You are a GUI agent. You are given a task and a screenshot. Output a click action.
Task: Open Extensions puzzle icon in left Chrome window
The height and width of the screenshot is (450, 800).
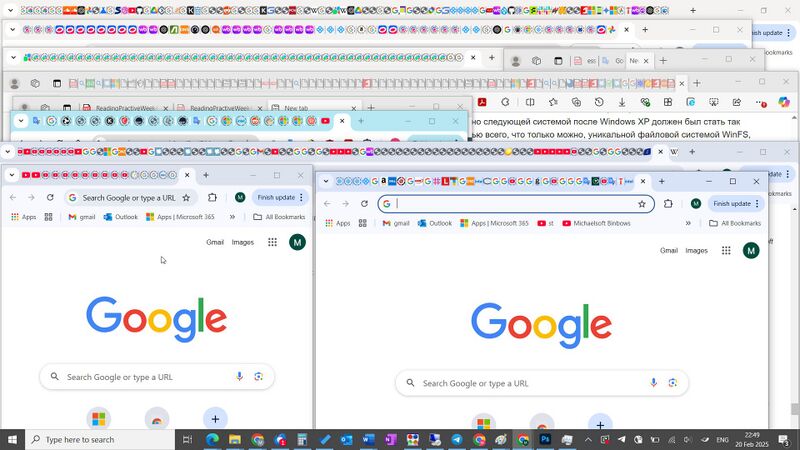click(212, 197)
